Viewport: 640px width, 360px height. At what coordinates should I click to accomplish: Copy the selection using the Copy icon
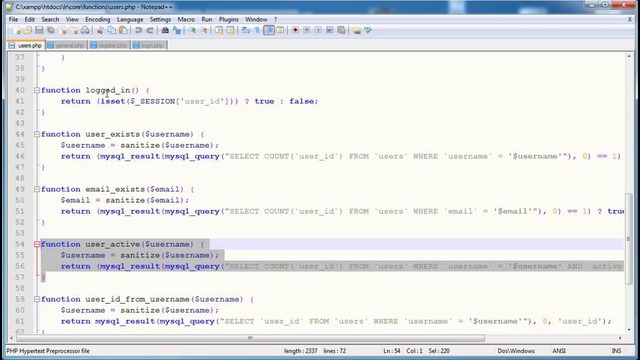[x=111, y=31]
